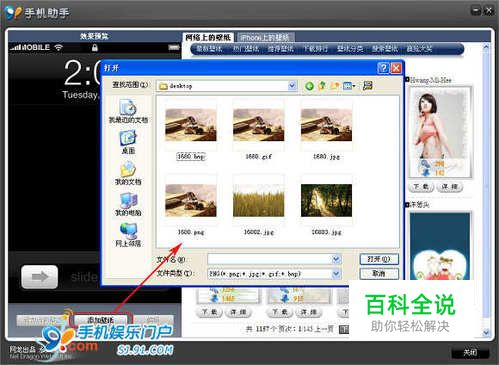Open 搜索壁纸 in the wallpaper nav bar

pyautogui.click(x=385, y=49)
